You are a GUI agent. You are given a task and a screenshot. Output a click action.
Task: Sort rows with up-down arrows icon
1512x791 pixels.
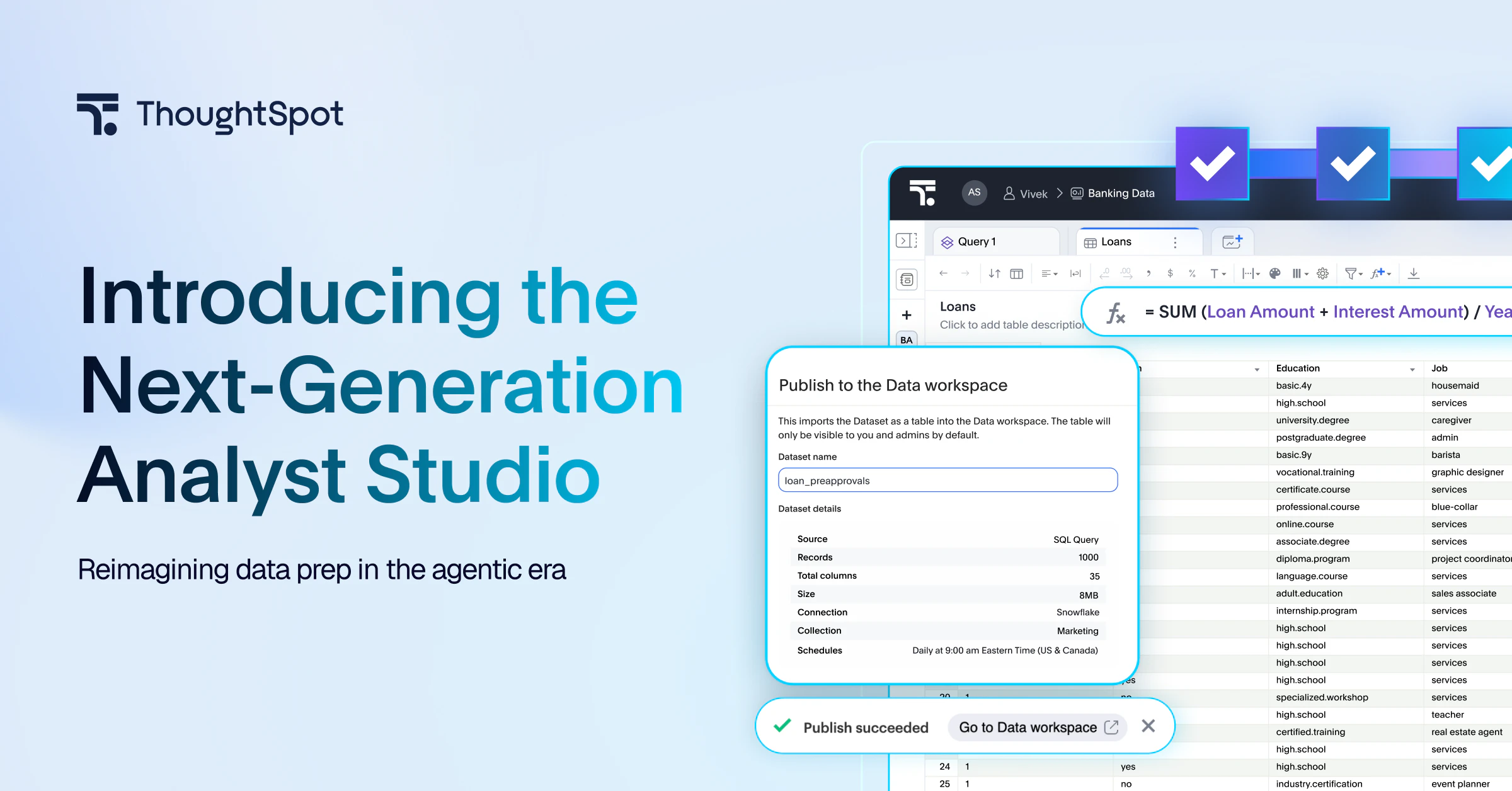[x=994, y=273]
